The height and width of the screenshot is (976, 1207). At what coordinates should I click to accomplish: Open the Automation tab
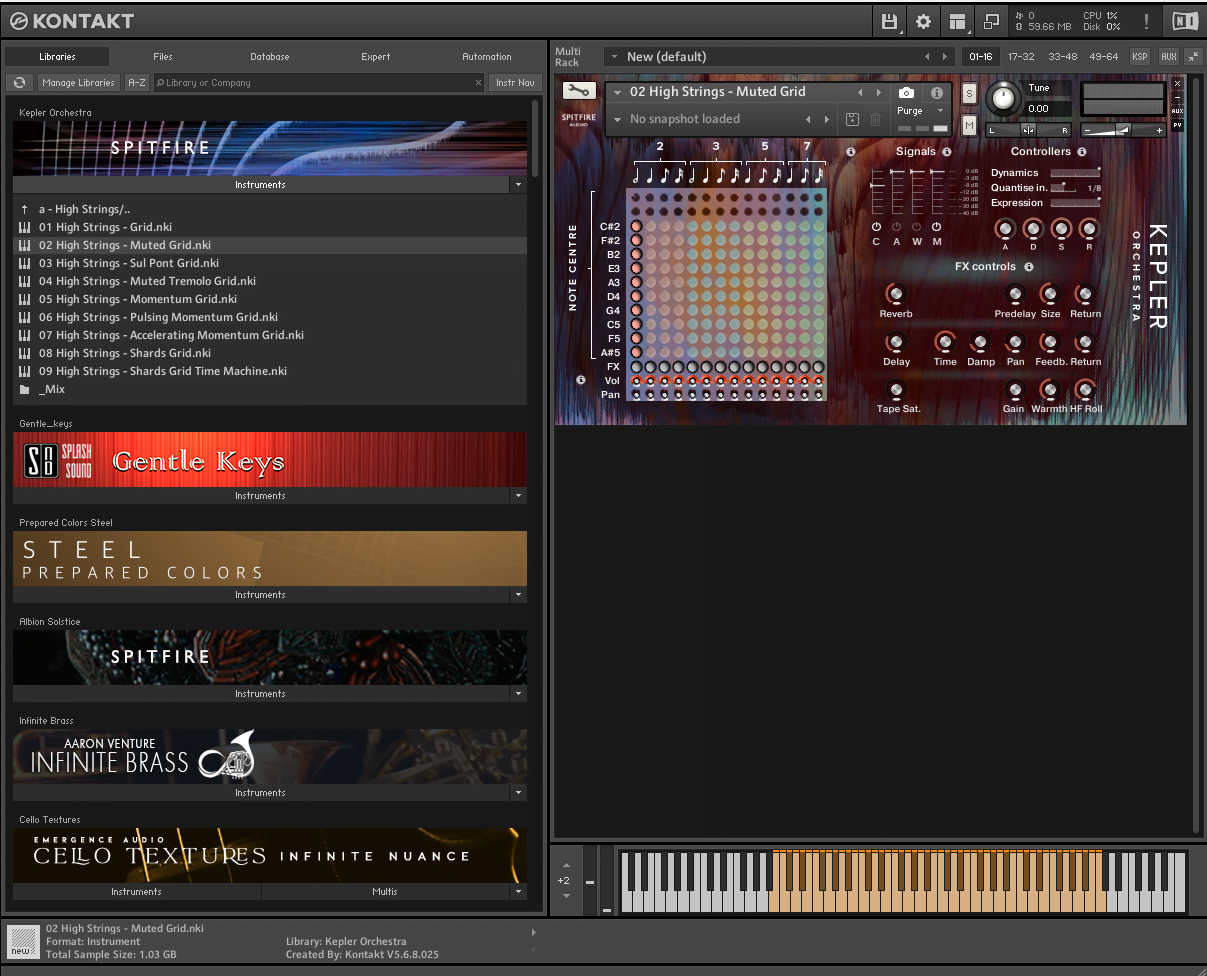click(x=486, y=57)
